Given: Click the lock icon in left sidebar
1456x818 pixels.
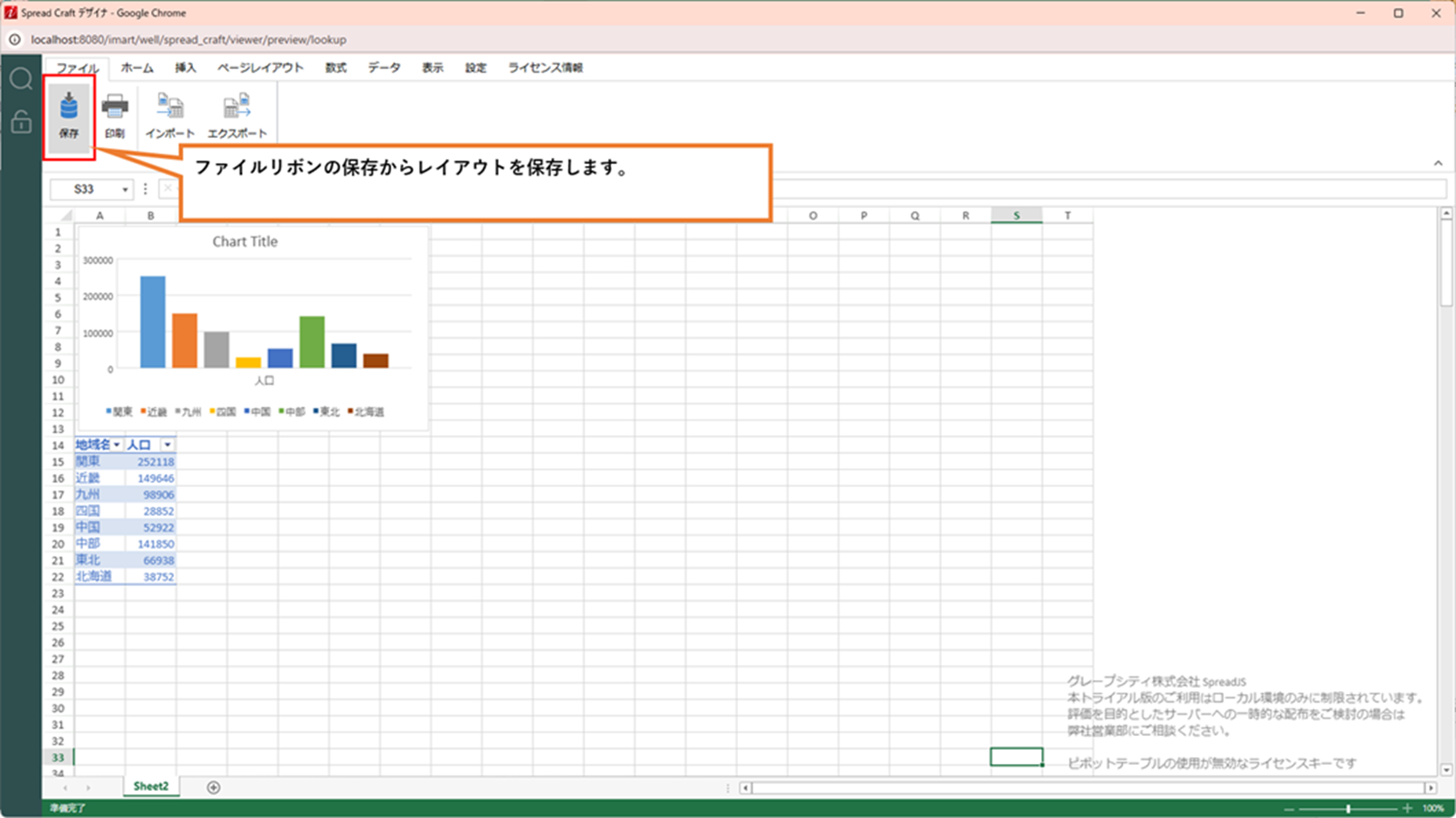Looking at the screenshot, I should click(x=21, y=121).
